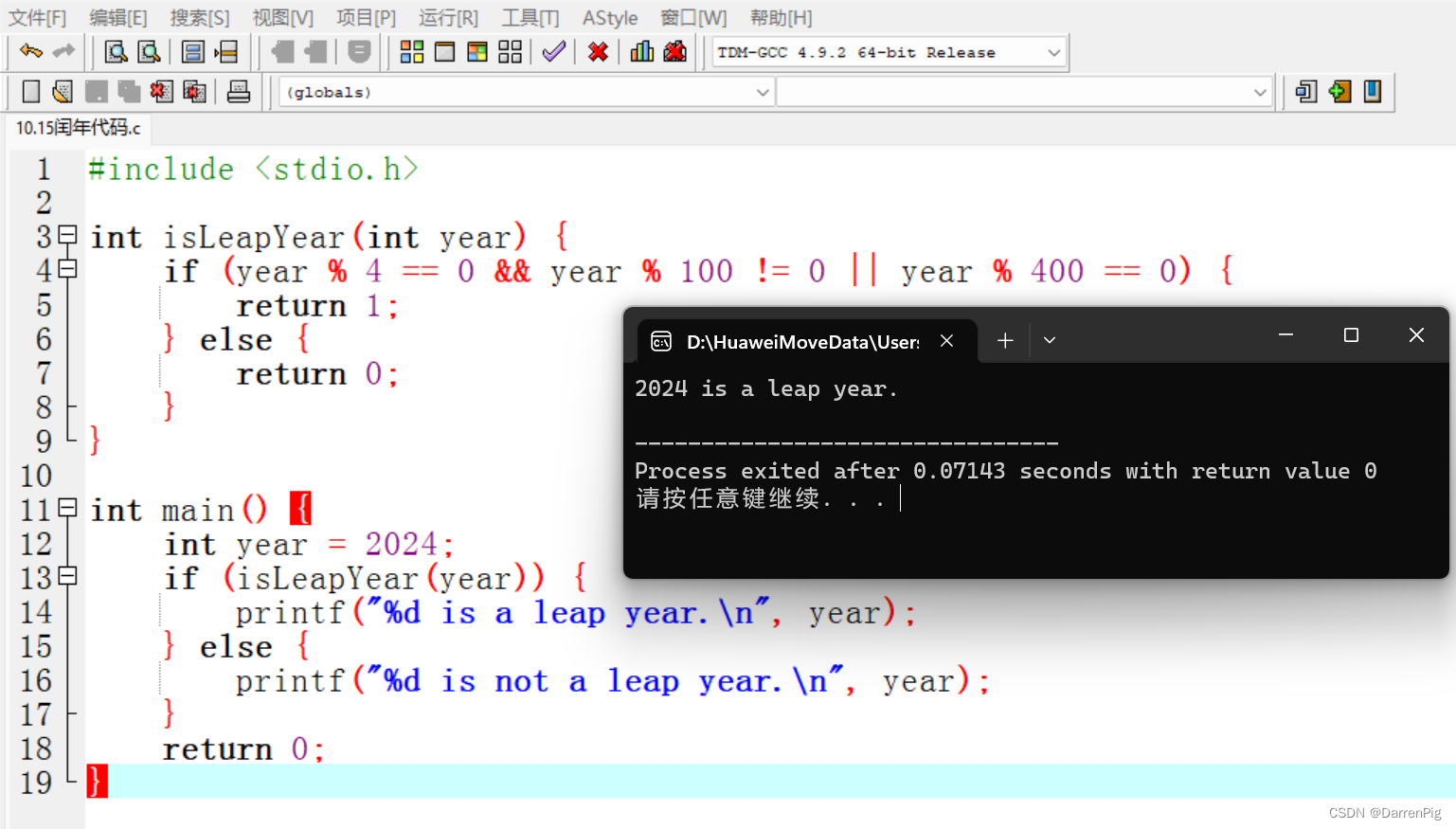Click the Undo arrow icon
The image size is (1456, 829).
click(x=31, y=51)
